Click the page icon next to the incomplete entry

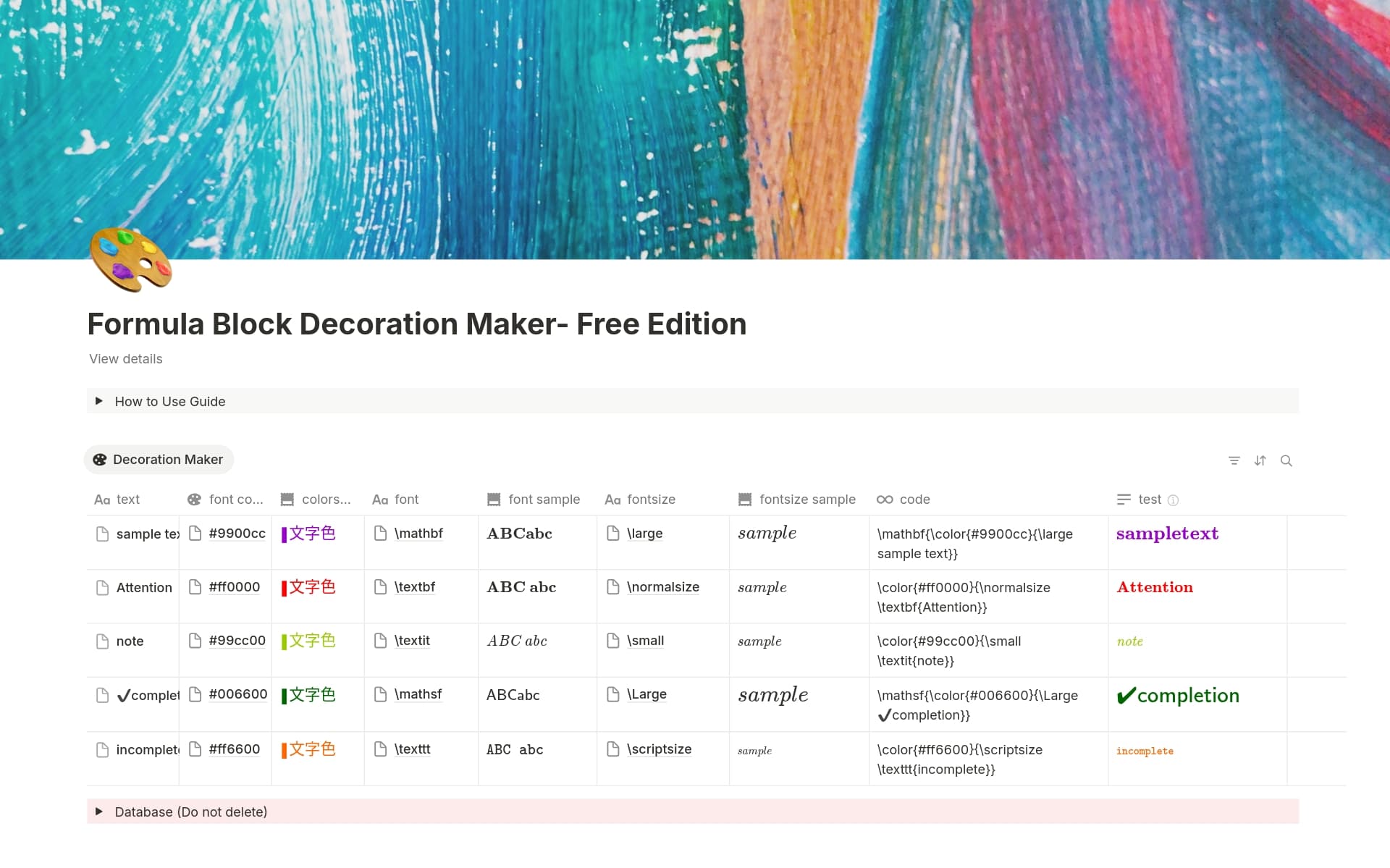tap(103, 749)
